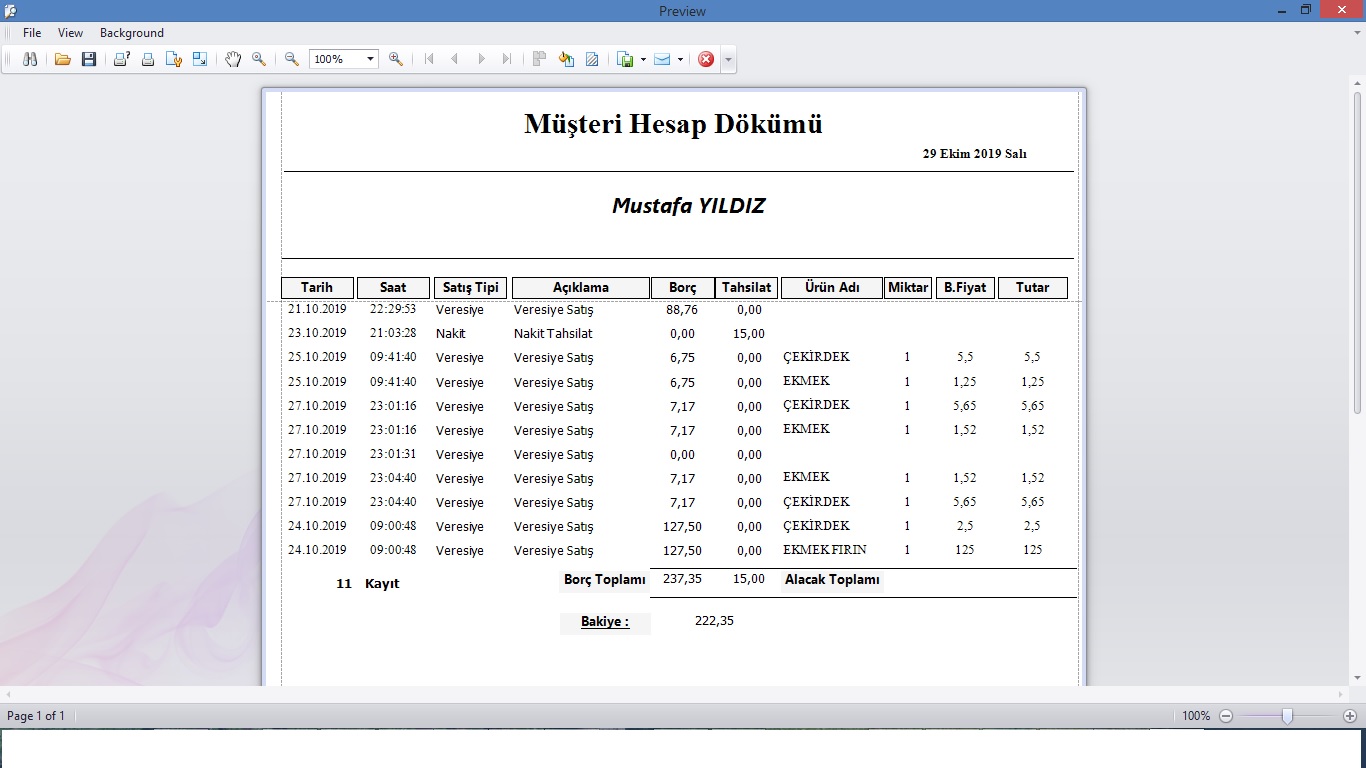Expand the Export Document dropdown arrow
Viewport: 1366px width, 768px height.
(x=643, y=59)
